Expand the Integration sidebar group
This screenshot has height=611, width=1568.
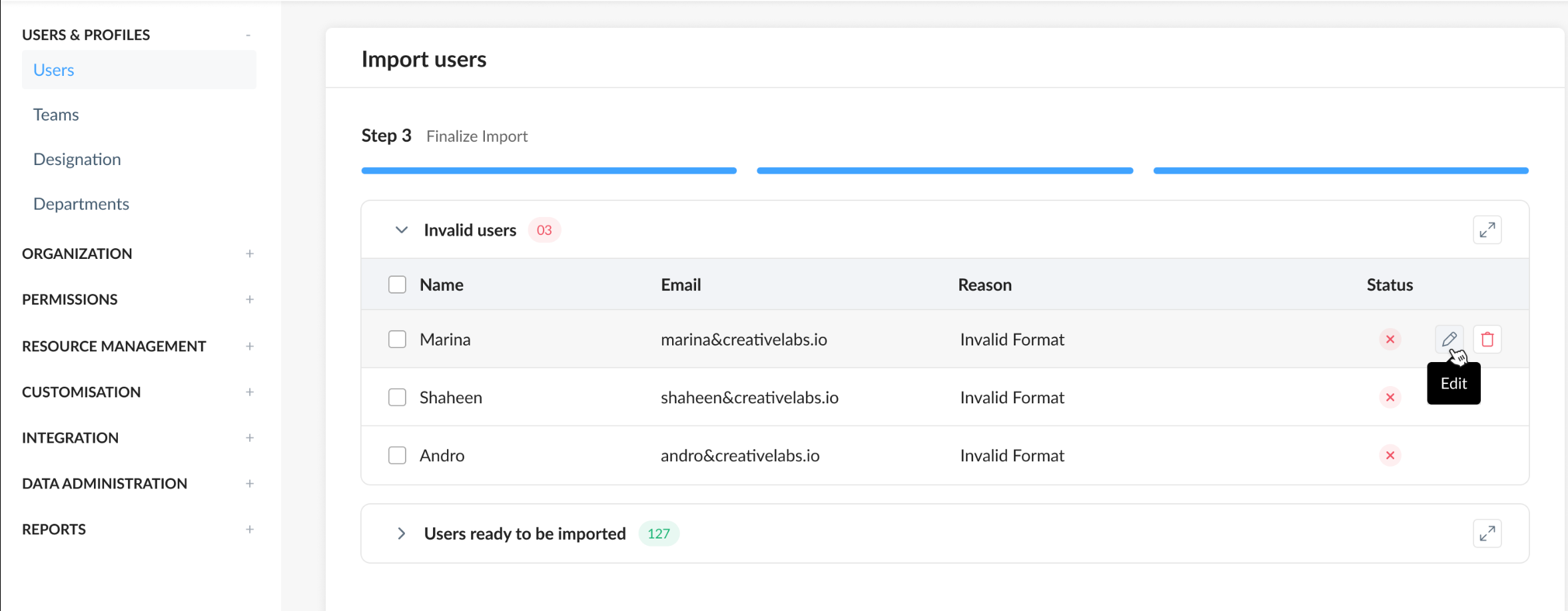coord(250,438)
